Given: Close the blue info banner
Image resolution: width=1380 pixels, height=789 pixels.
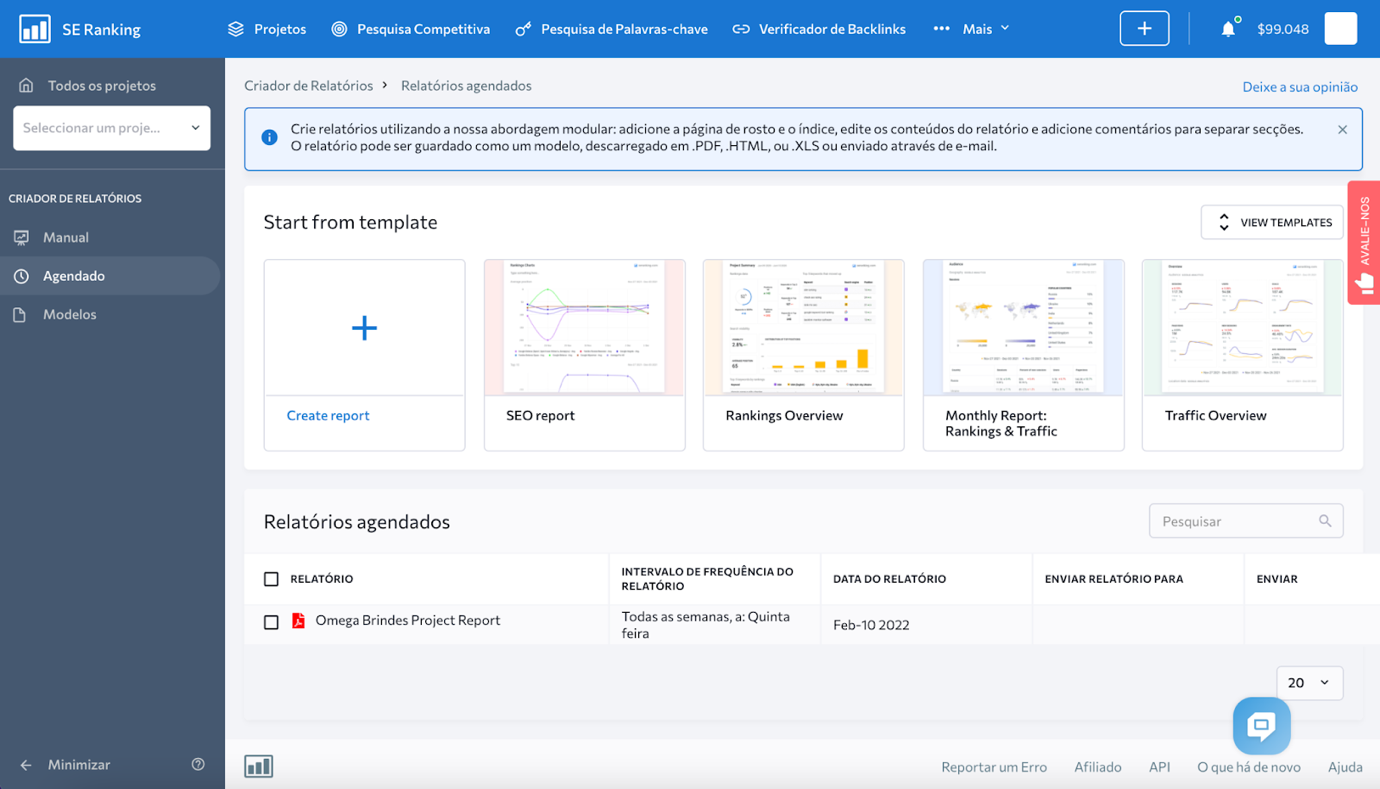Looking at the screenshot, I should tap(1342, 130).
